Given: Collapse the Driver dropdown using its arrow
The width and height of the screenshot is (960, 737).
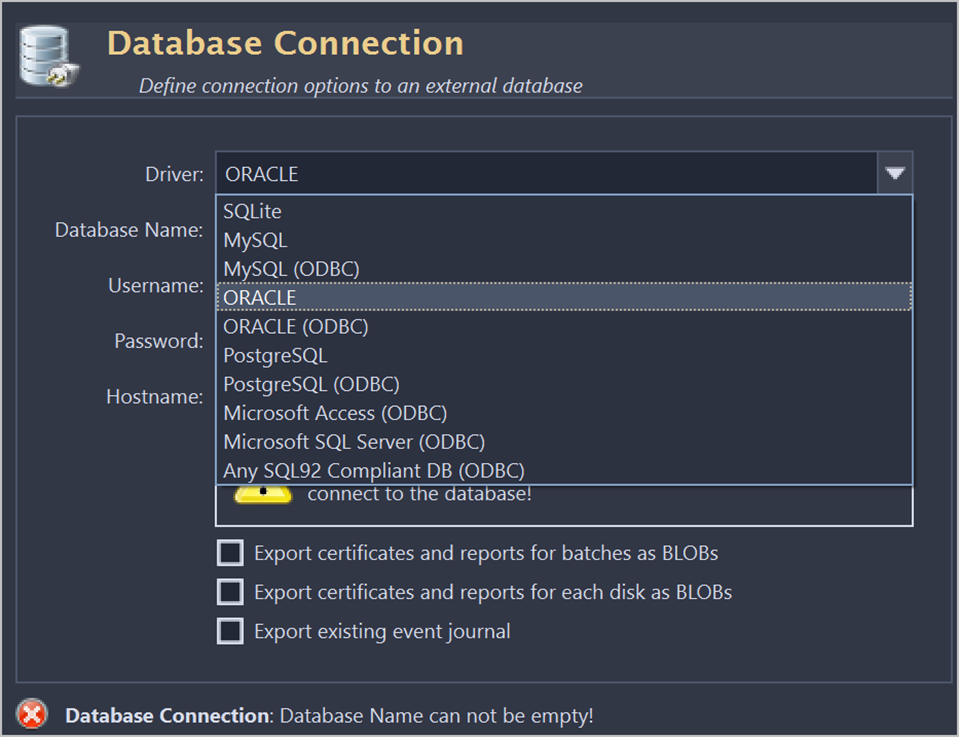Looking at the screenshot, I should 894,174.
